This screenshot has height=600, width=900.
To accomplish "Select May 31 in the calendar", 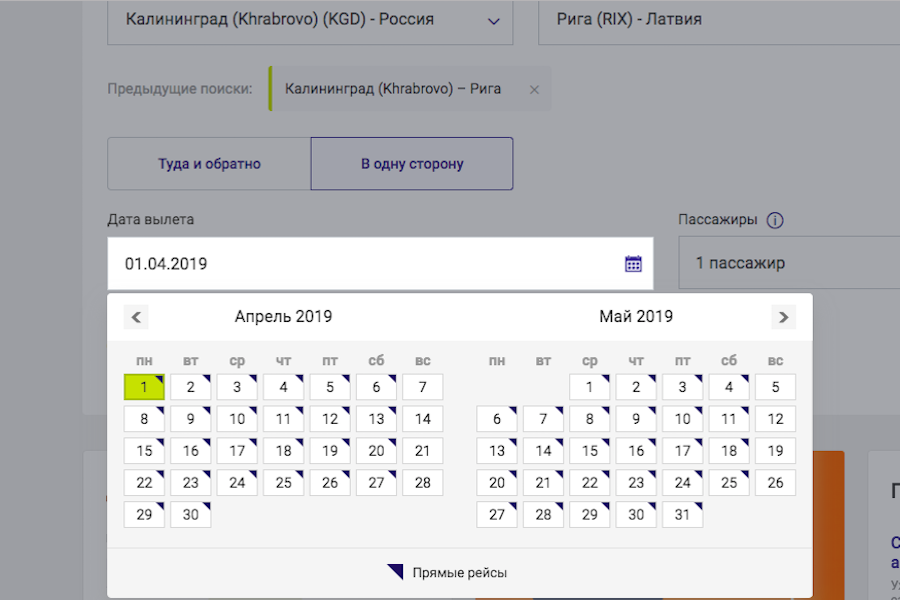I will 682,514.
